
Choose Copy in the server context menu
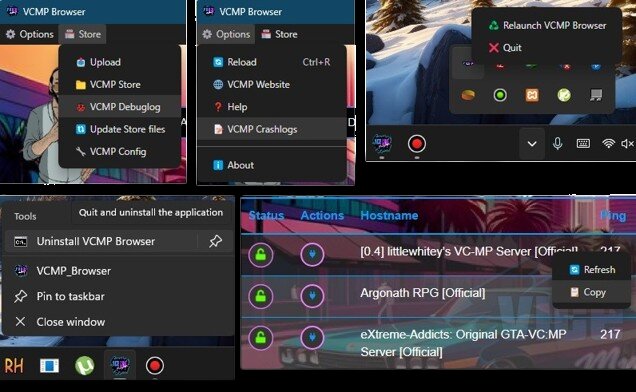[592, 292]
